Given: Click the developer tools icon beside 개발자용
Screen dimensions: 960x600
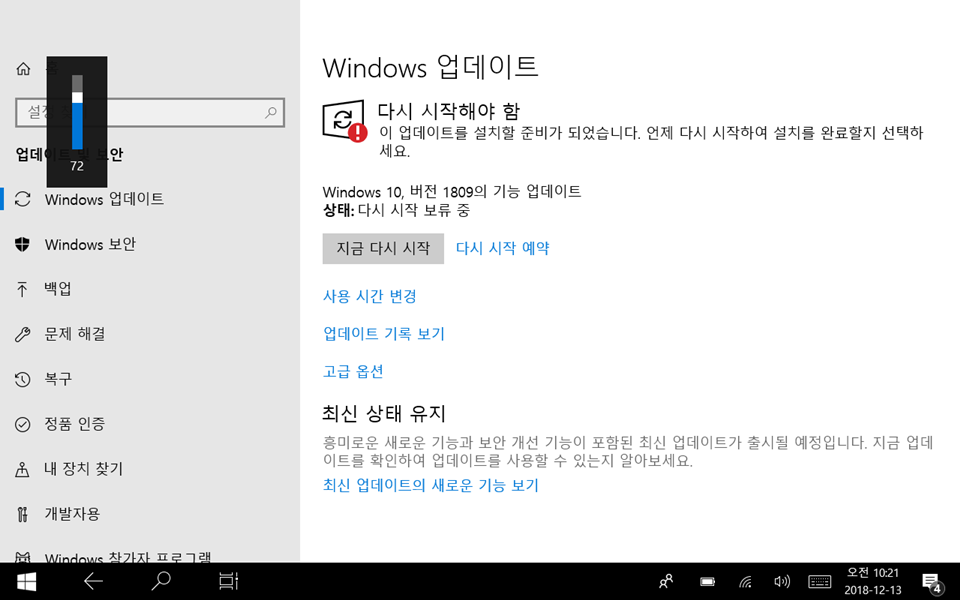Looking at the screenshot, I should [23, 514].
